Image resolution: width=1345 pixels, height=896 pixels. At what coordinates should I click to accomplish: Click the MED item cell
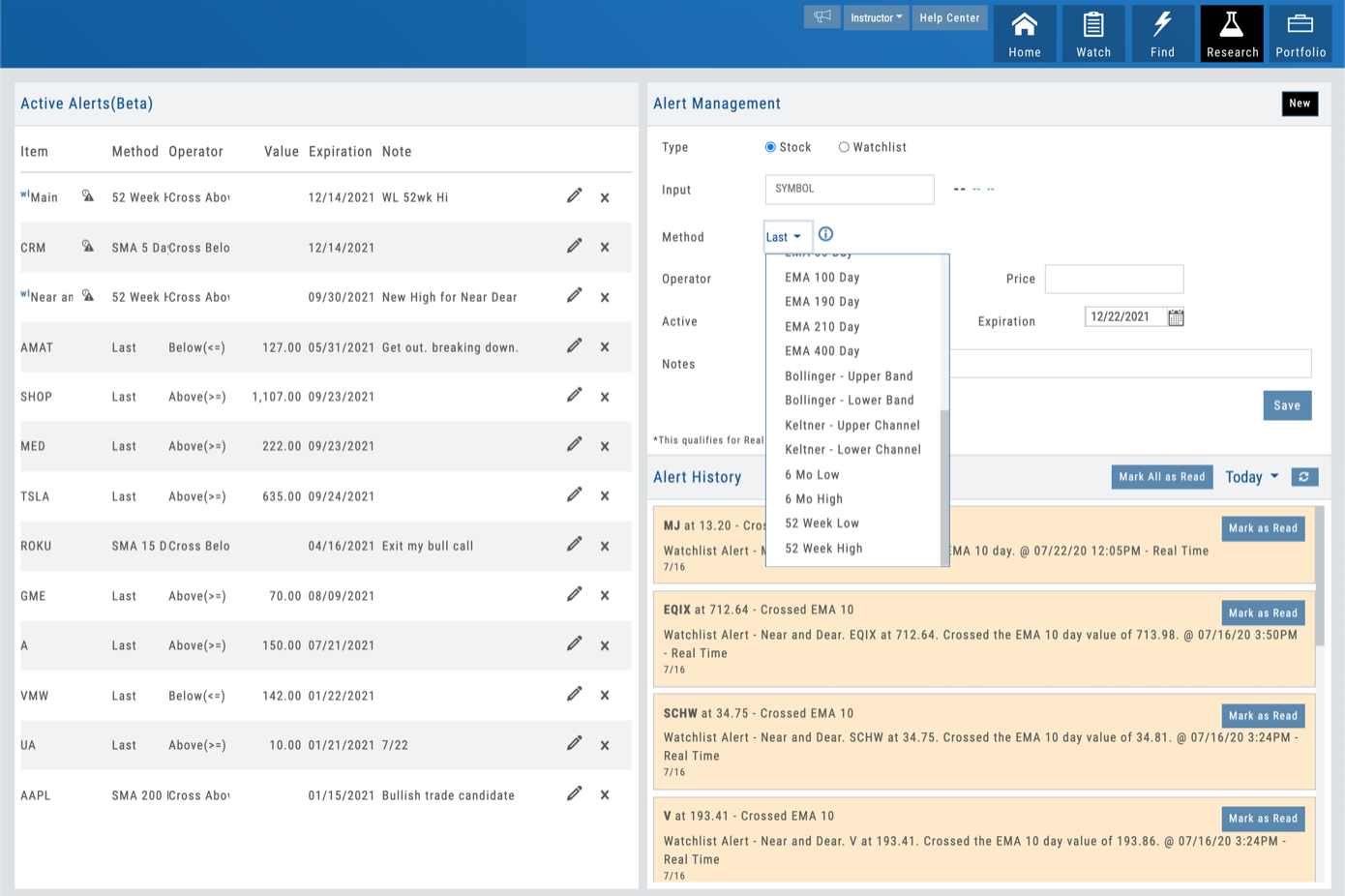33,447
